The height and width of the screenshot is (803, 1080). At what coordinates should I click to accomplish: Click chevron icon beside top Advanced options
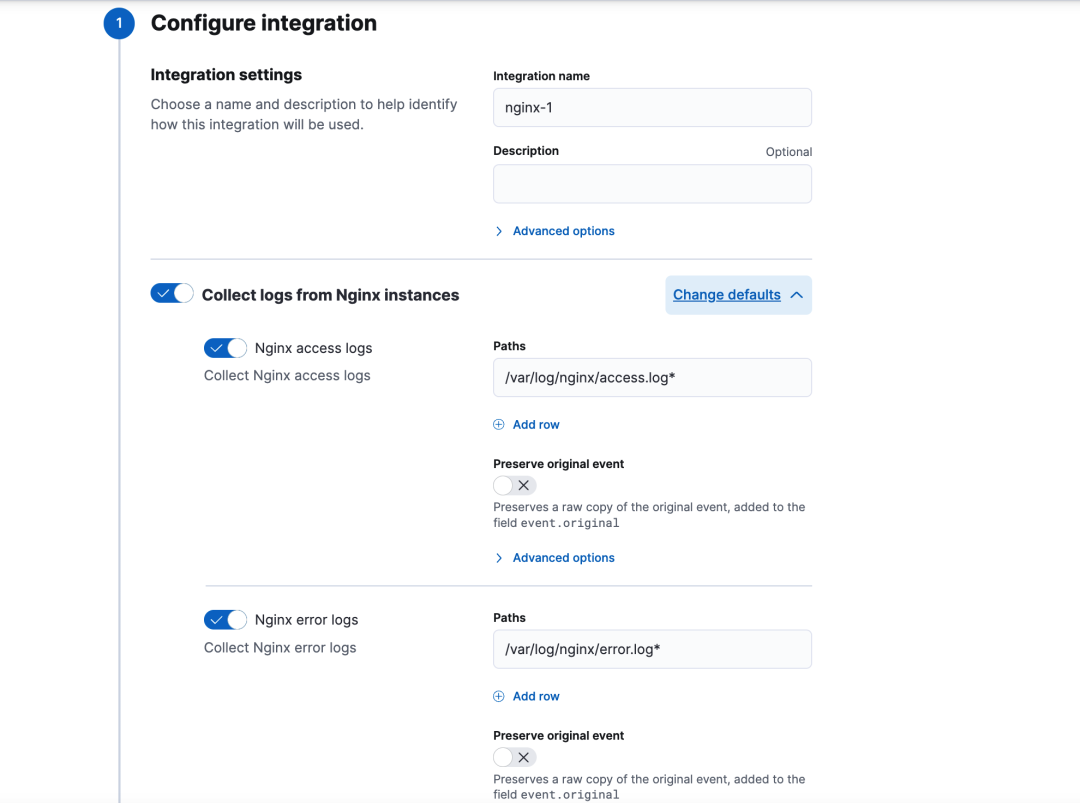coord(499,231)
